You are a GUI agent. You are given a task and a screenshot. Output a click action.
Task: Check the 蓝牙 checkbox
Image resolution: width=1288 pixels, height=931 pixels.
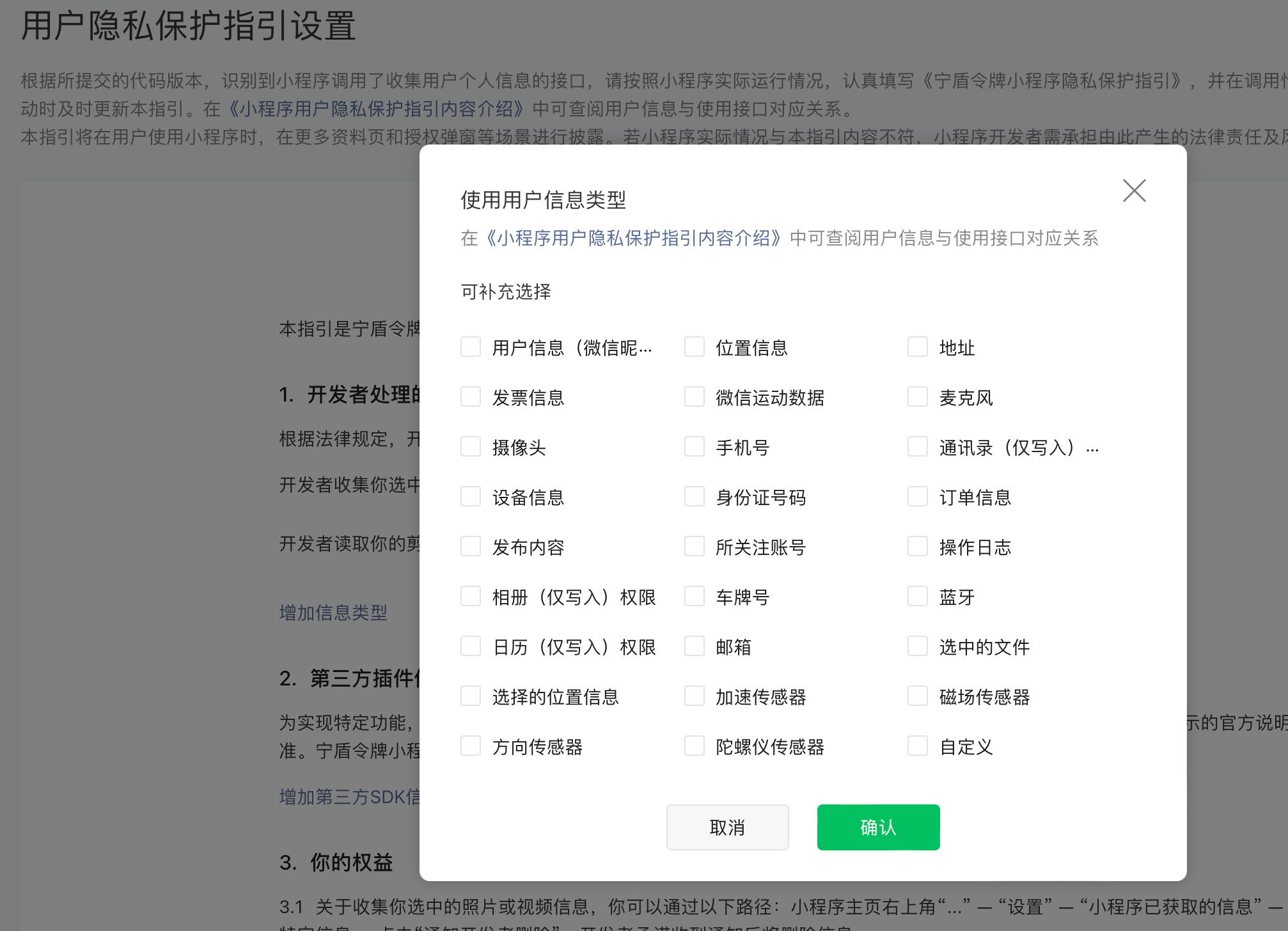(x=918, y=597)
